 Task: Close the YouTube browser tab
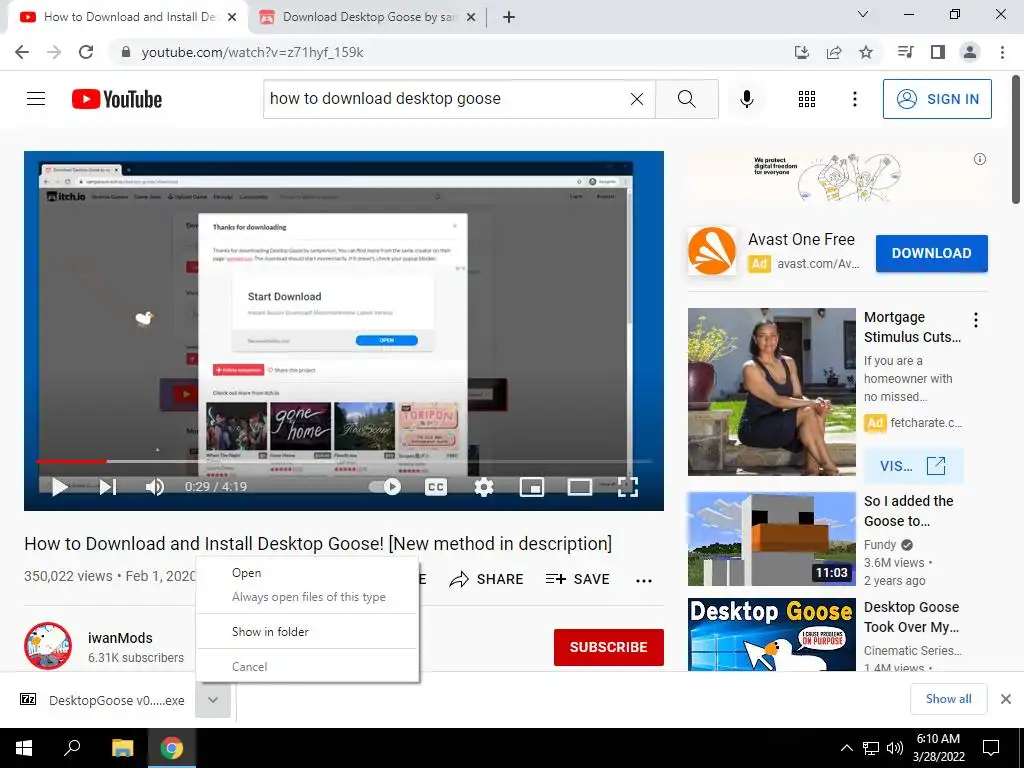pyautogui.click(x=232, y=17)
